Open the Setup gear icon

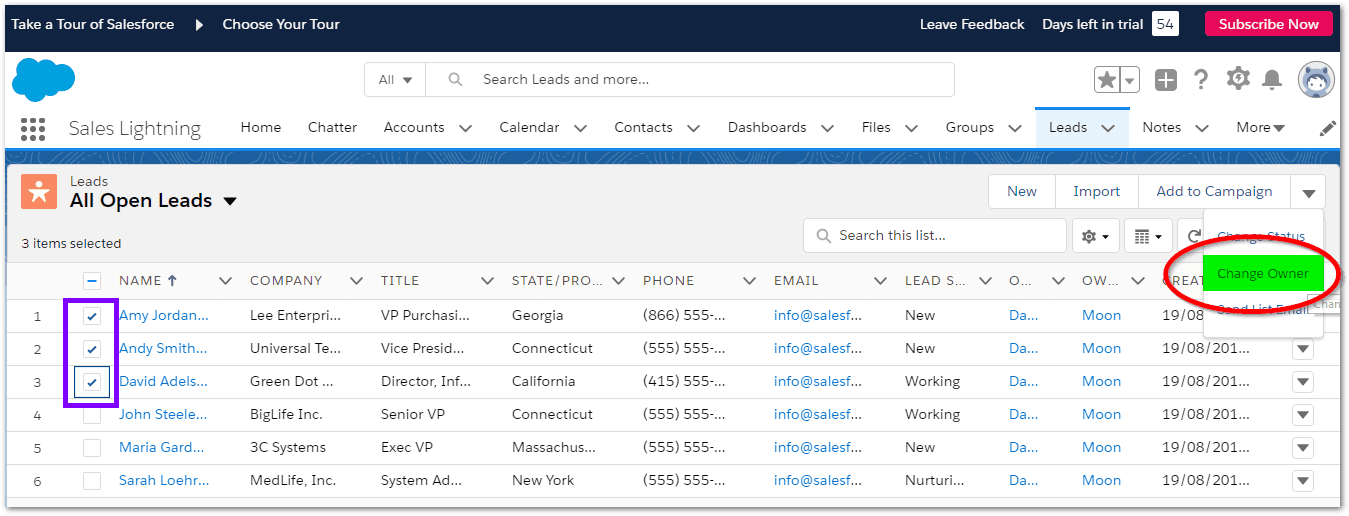pos(1238,79)
